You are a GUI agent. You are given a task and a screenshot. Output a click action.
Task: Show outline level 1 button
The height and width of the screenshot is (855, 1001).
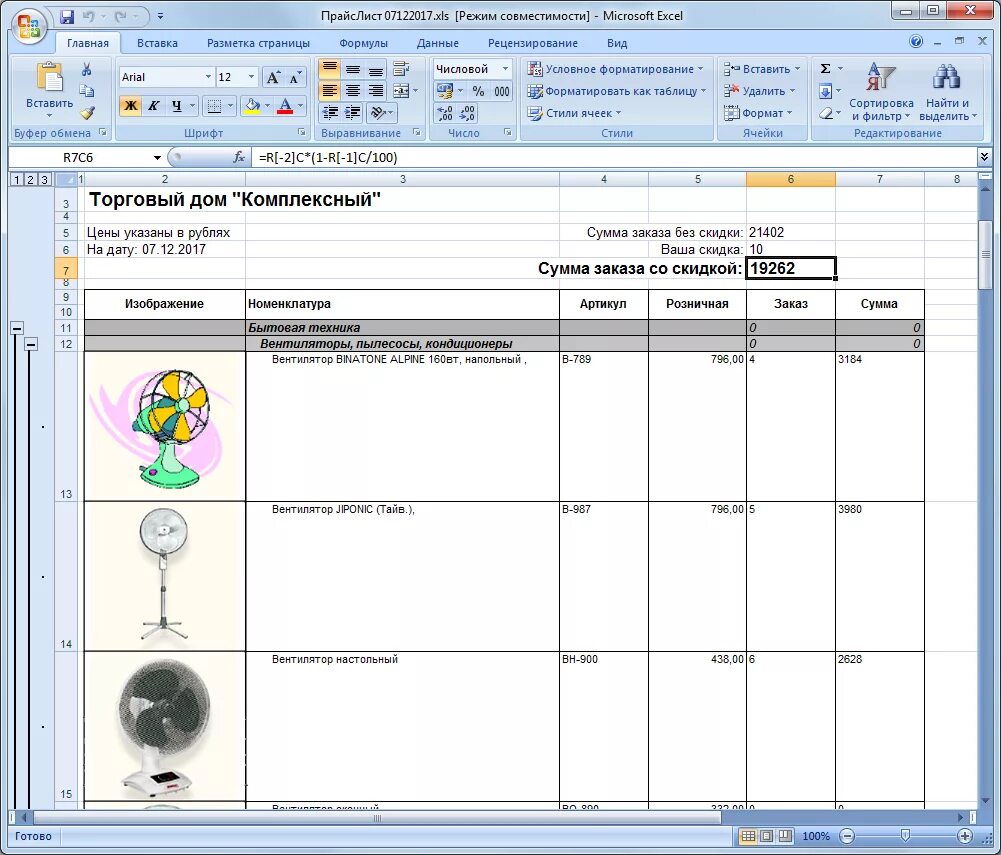tap(17, 179)
